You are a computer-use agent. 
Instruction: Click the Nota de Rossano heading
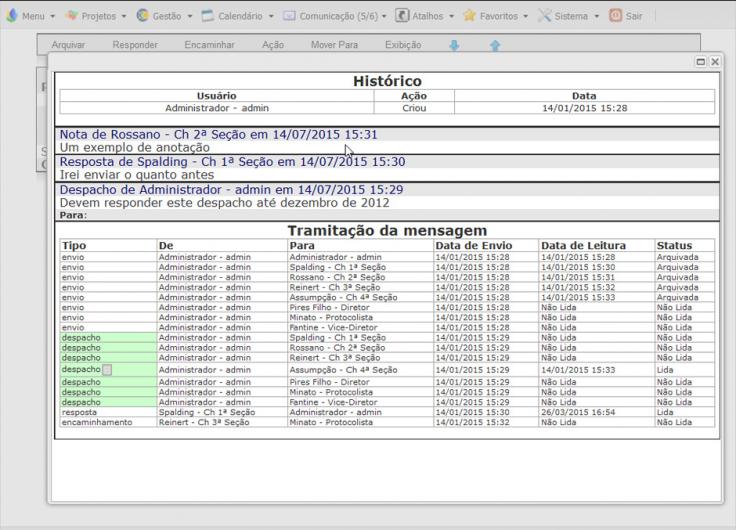tap(218, 134)
